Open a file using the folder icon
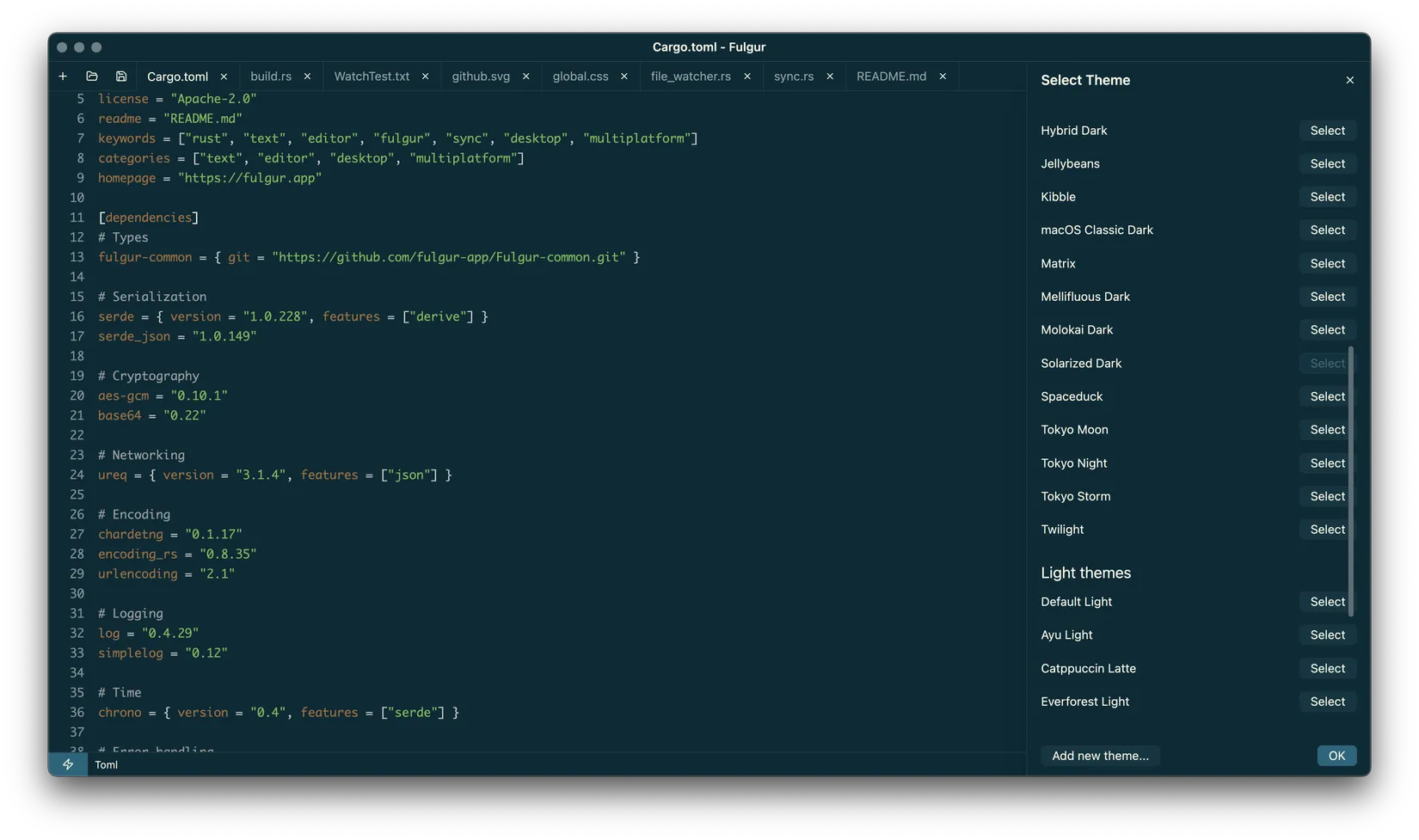1419x840 pixels. point(91,76)
